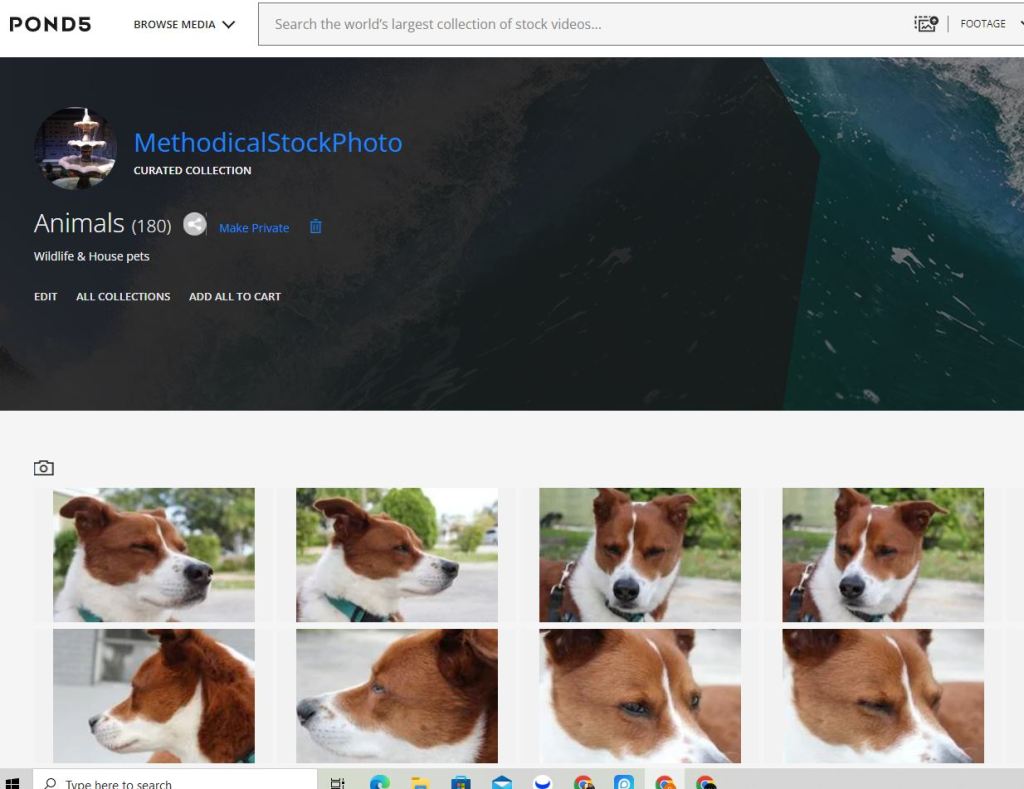The height and width of the screenshot is (789, 1024).
Task: Click the Edit collection option
Action: [x=46, y=297]
